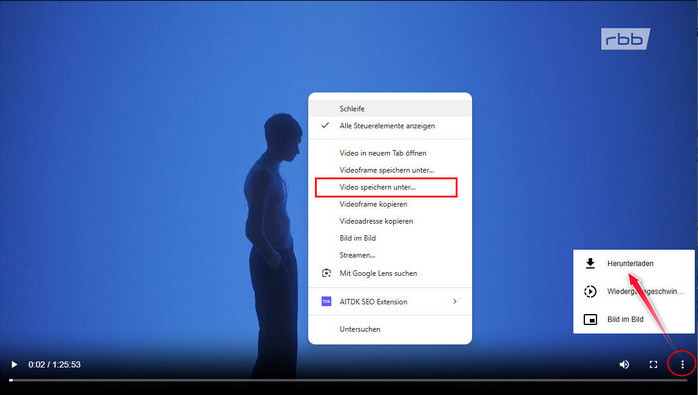Open Wiedergabegeschwindigkeit option

633,291
